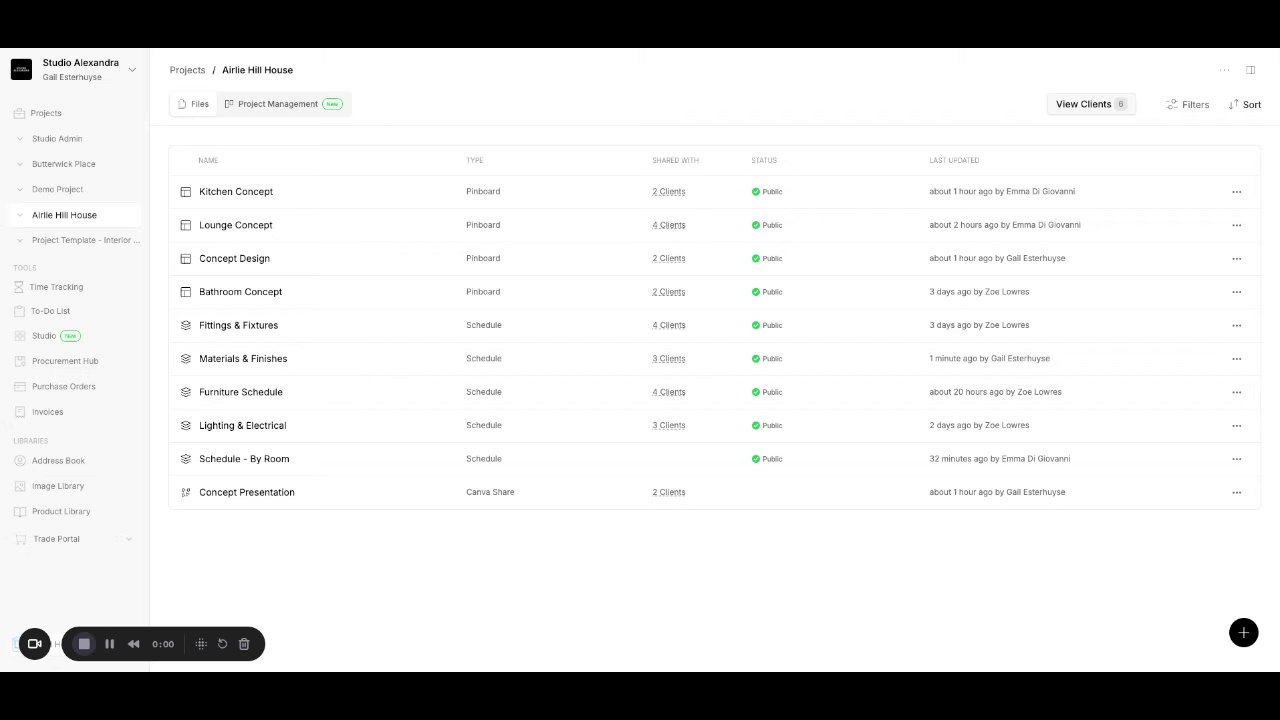Open more options for Kitchen Concept row

coord(1236,192)
